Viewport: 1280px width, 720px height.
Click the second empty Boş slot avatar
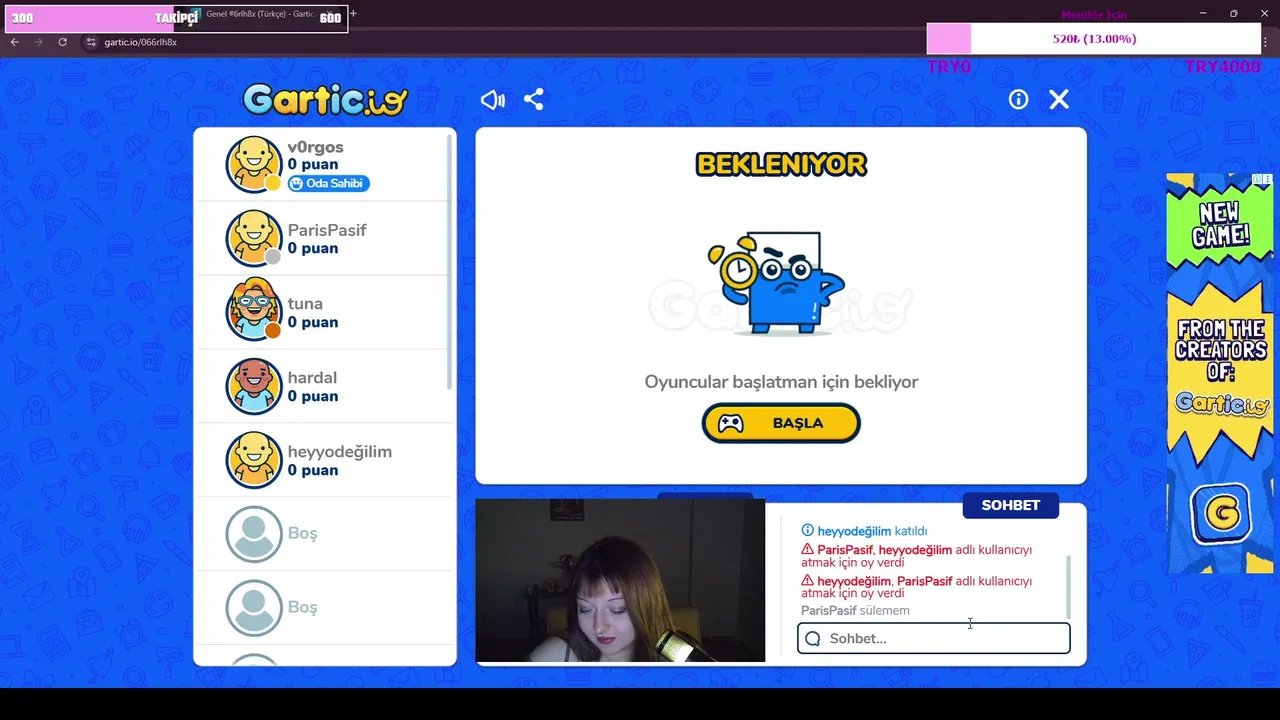pyautogui.click(x=254, y=608)
